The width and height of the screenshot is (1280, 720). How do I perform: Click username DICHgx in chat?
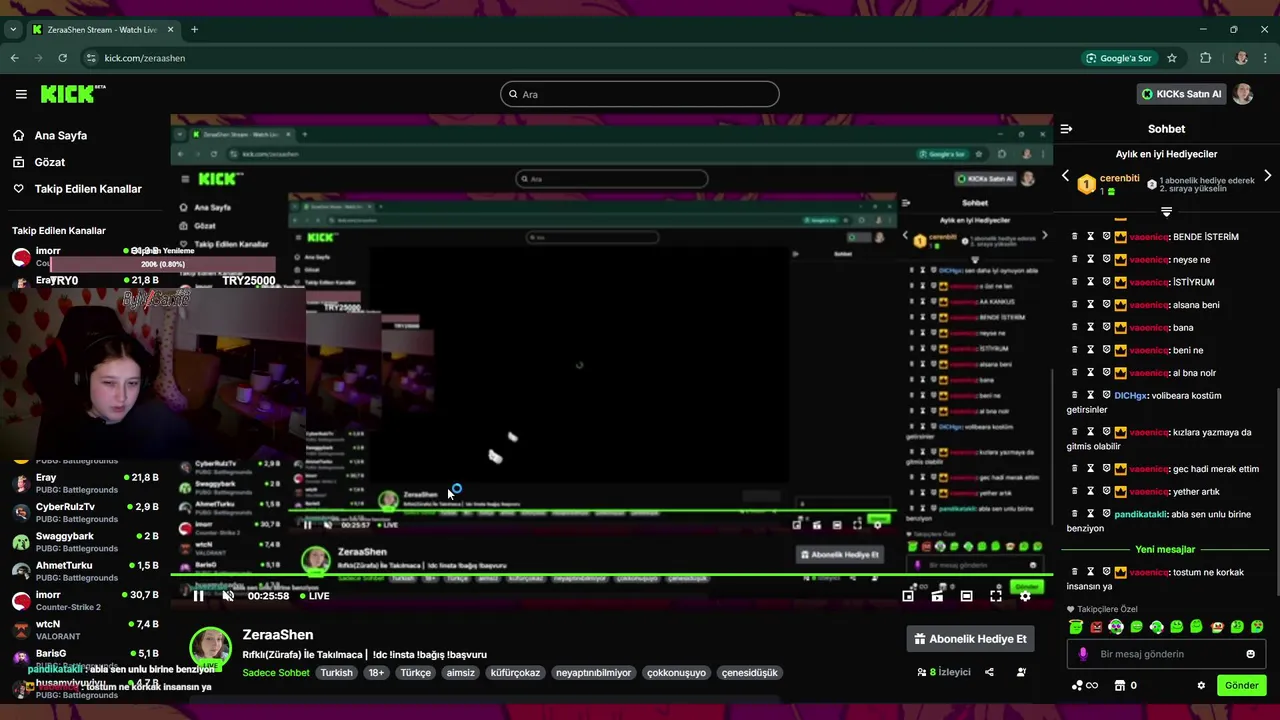[1130, 395]
